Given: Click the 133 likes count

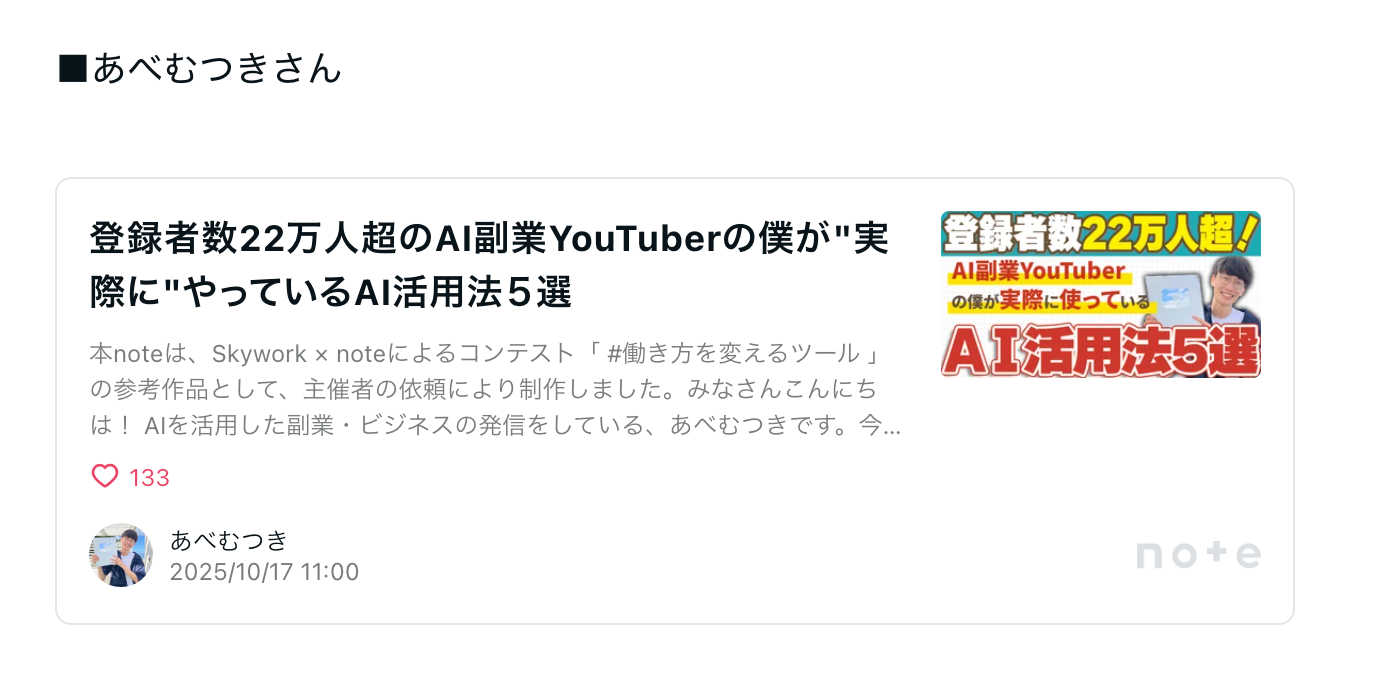Looking at the screenshot, I should [x=150, y=478].
